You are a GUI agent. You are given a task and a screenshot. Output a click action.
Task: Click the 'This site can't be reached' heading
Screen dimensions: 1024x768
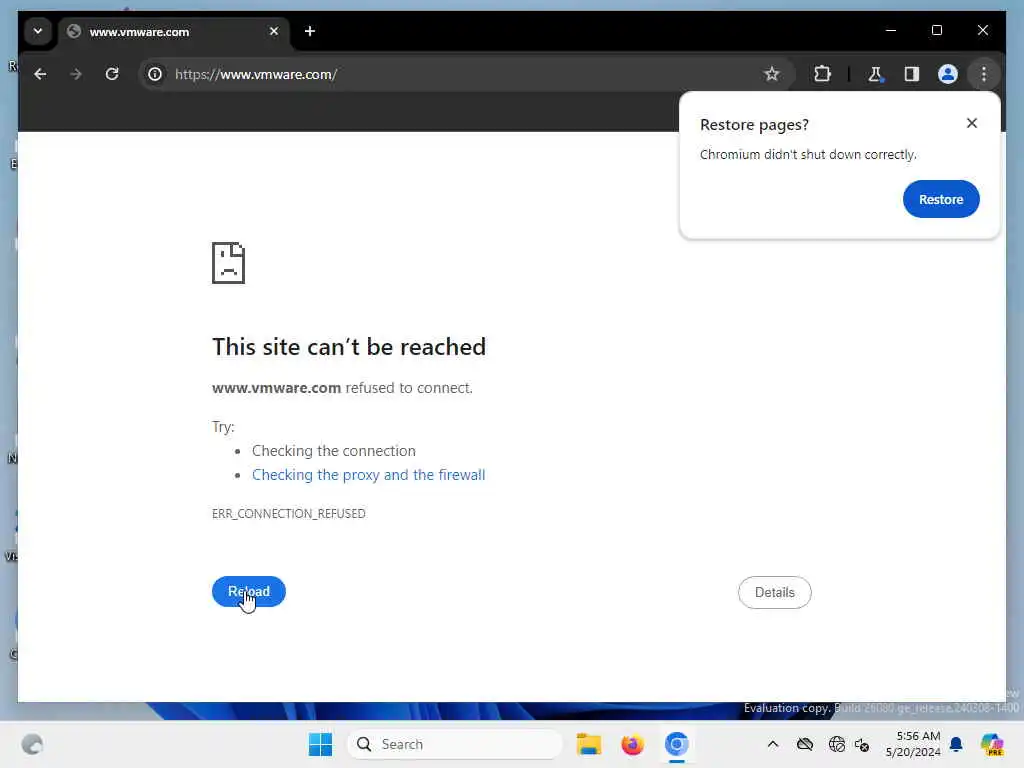pos(349,347)
